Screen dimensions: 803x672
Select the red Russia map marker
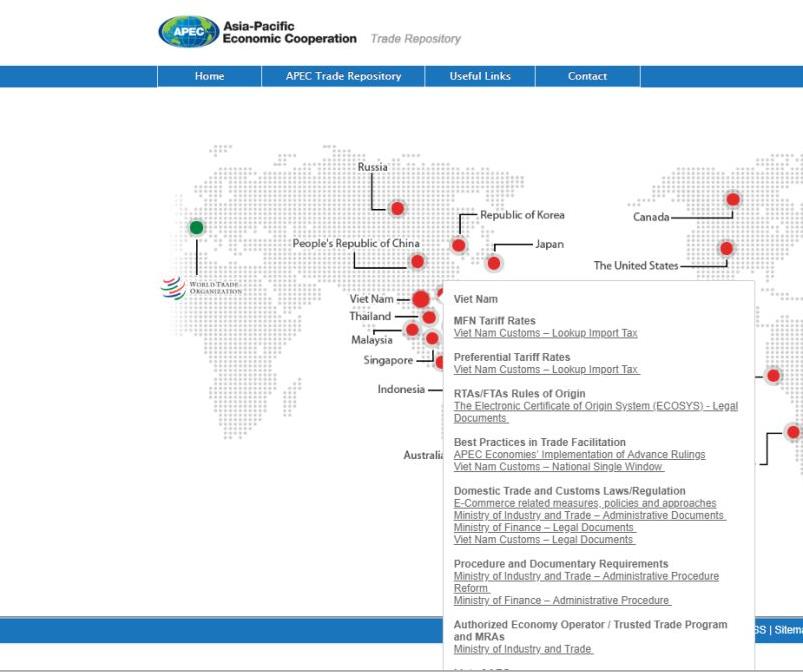point(397,208)
